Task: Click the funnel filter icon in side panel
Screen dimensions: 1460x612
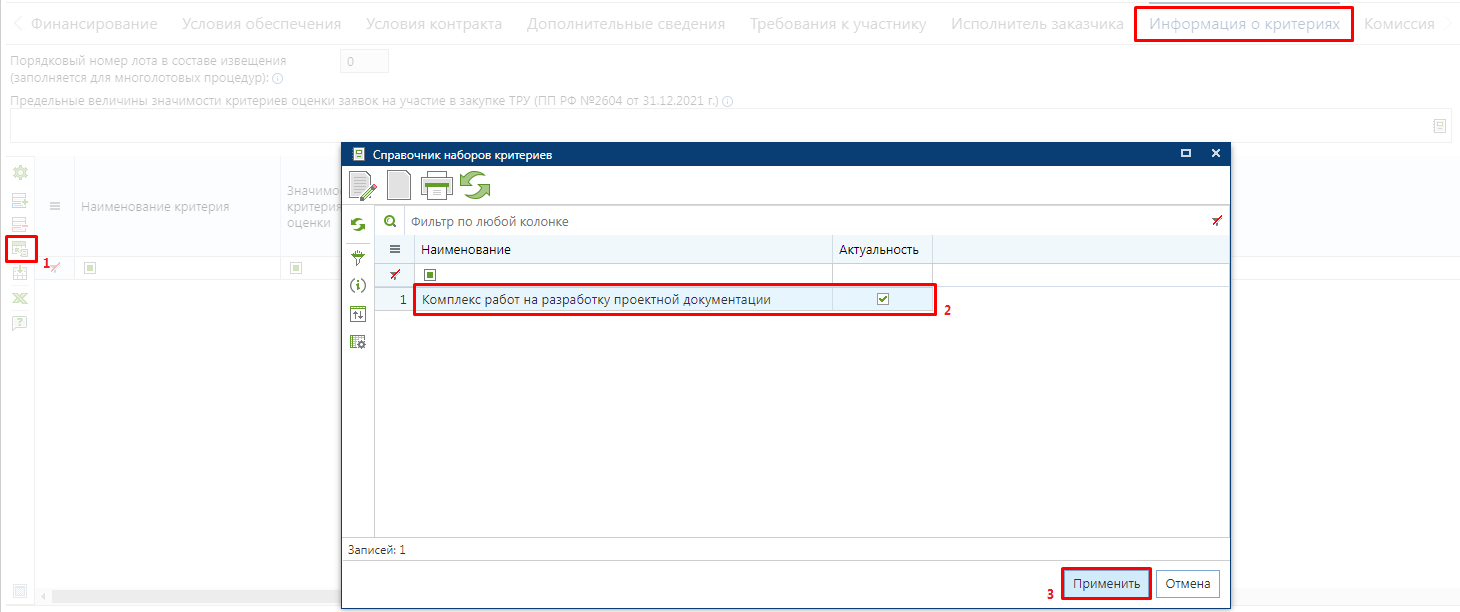Action: coord(358,256)
